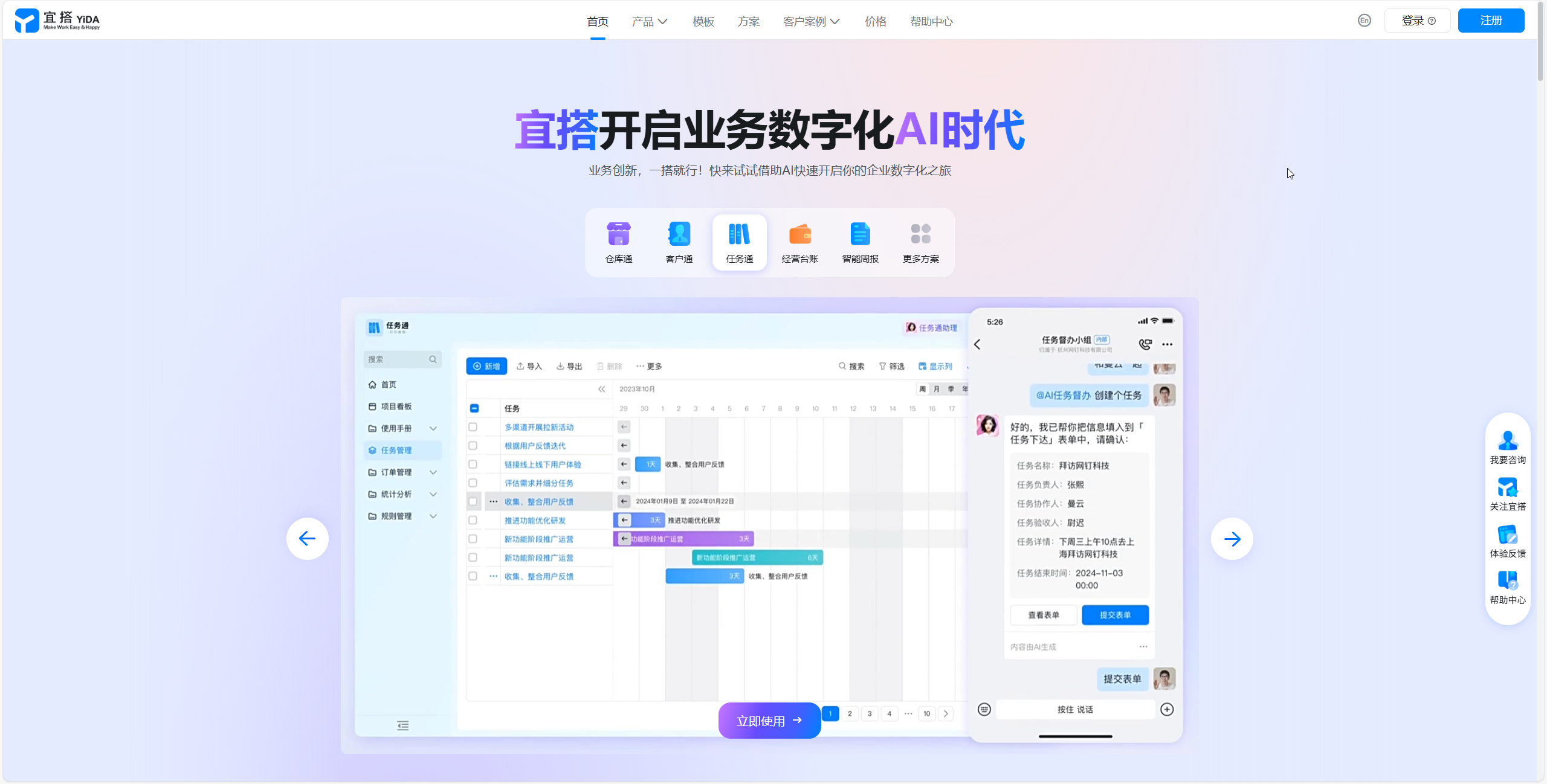Select 任务管理 in the app sidebar
1547x784 pixels.
pyautogui.click(x=402, y=450)
